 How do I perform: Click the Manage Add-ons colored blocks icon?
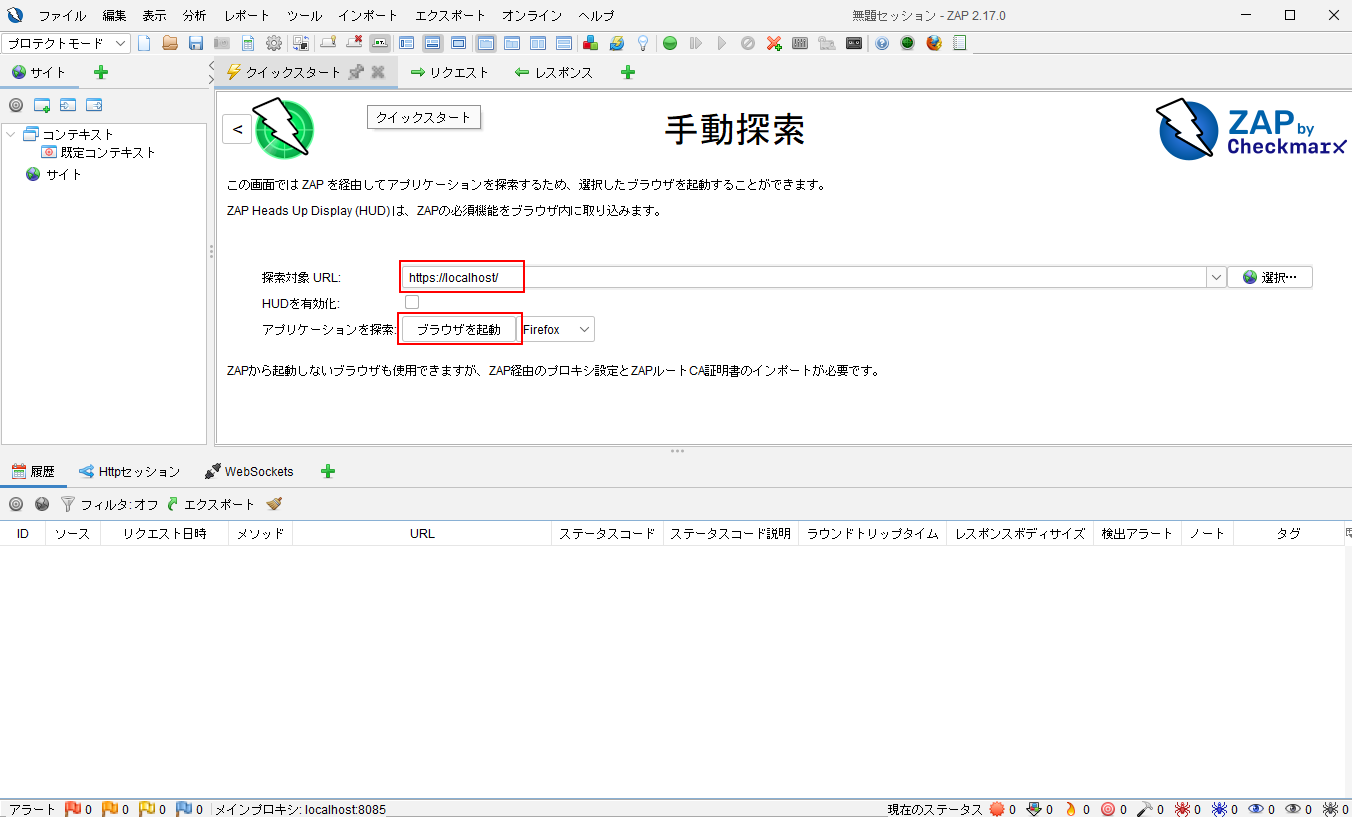[590, 43]
